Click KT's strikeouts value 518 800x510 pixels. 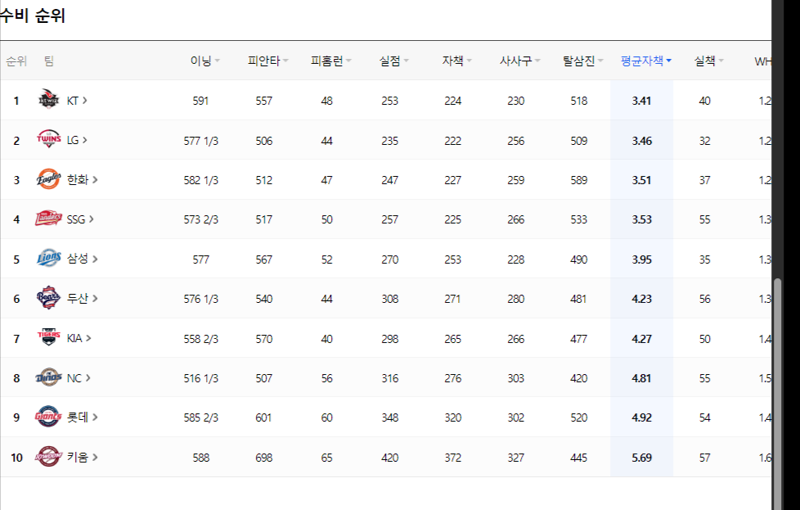(579, 101)
